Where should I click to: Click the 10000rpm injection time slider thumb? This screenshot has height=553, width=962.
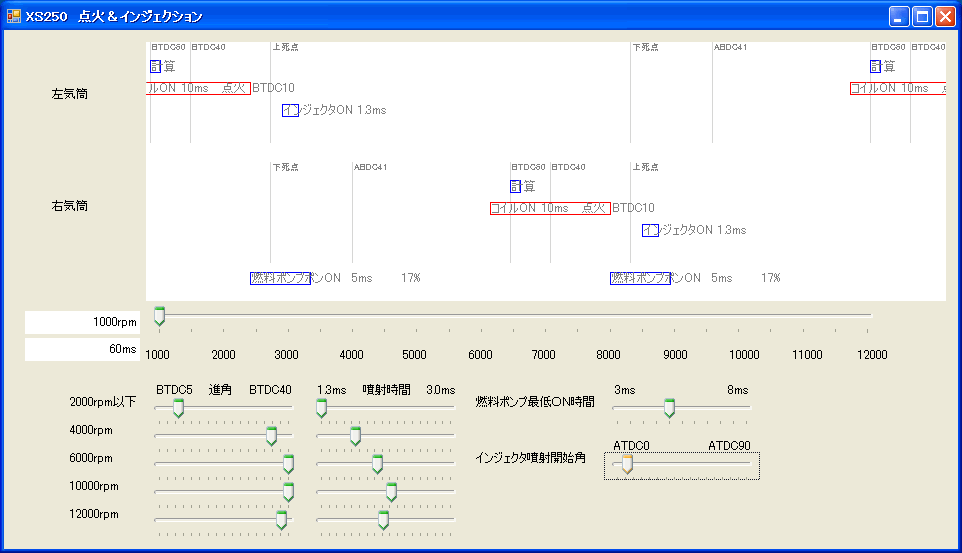391,492
